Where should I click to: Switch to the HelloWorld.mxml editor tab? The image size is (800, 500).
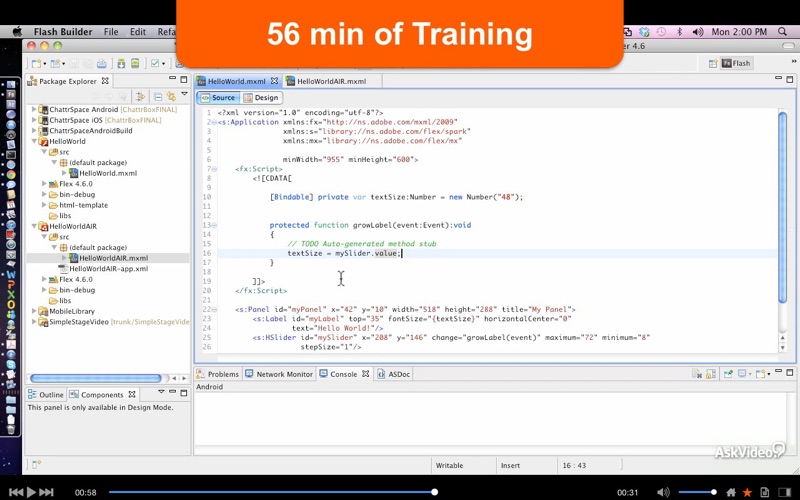(236, 81)
